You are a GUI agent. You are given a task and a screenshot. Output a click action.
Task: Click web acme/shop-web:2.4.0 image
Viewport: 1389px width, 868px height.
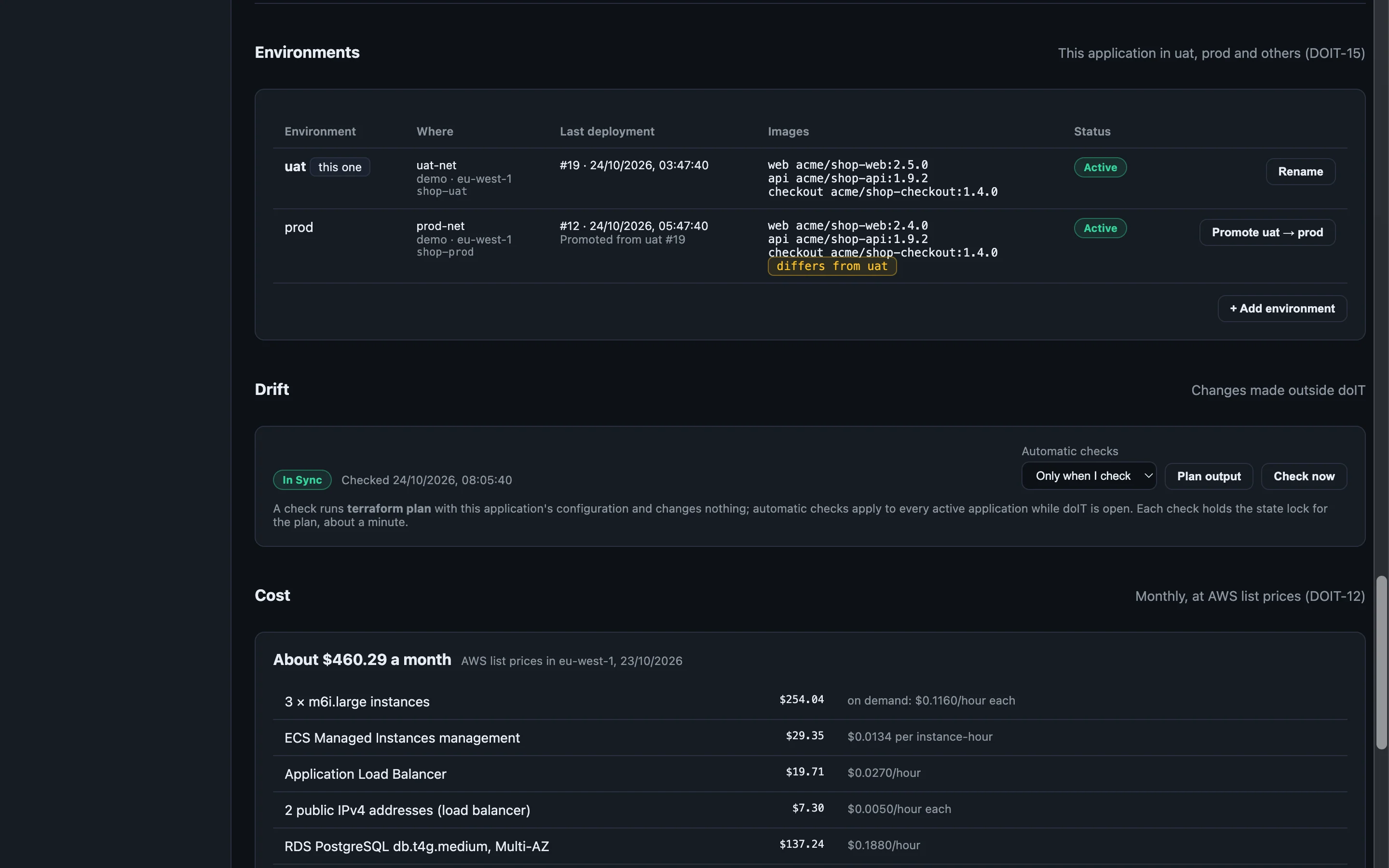coord(848,226)
